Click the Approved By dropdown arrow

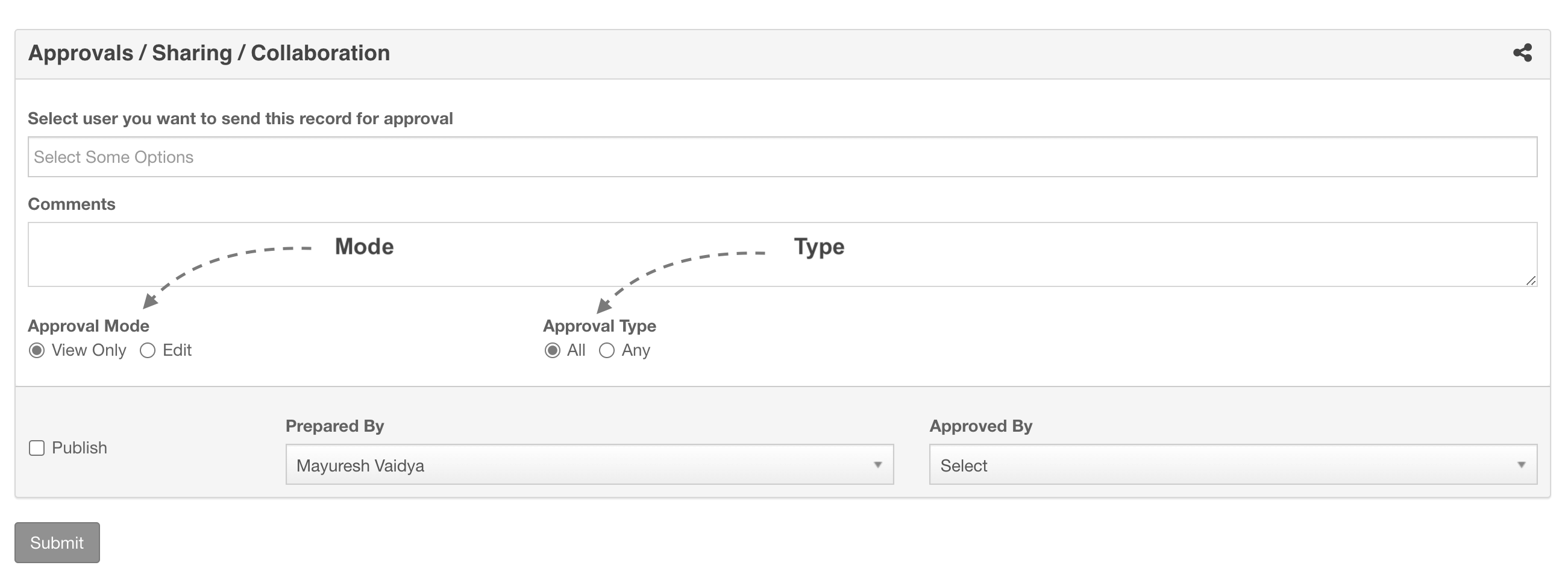(x=1521, y=465)
